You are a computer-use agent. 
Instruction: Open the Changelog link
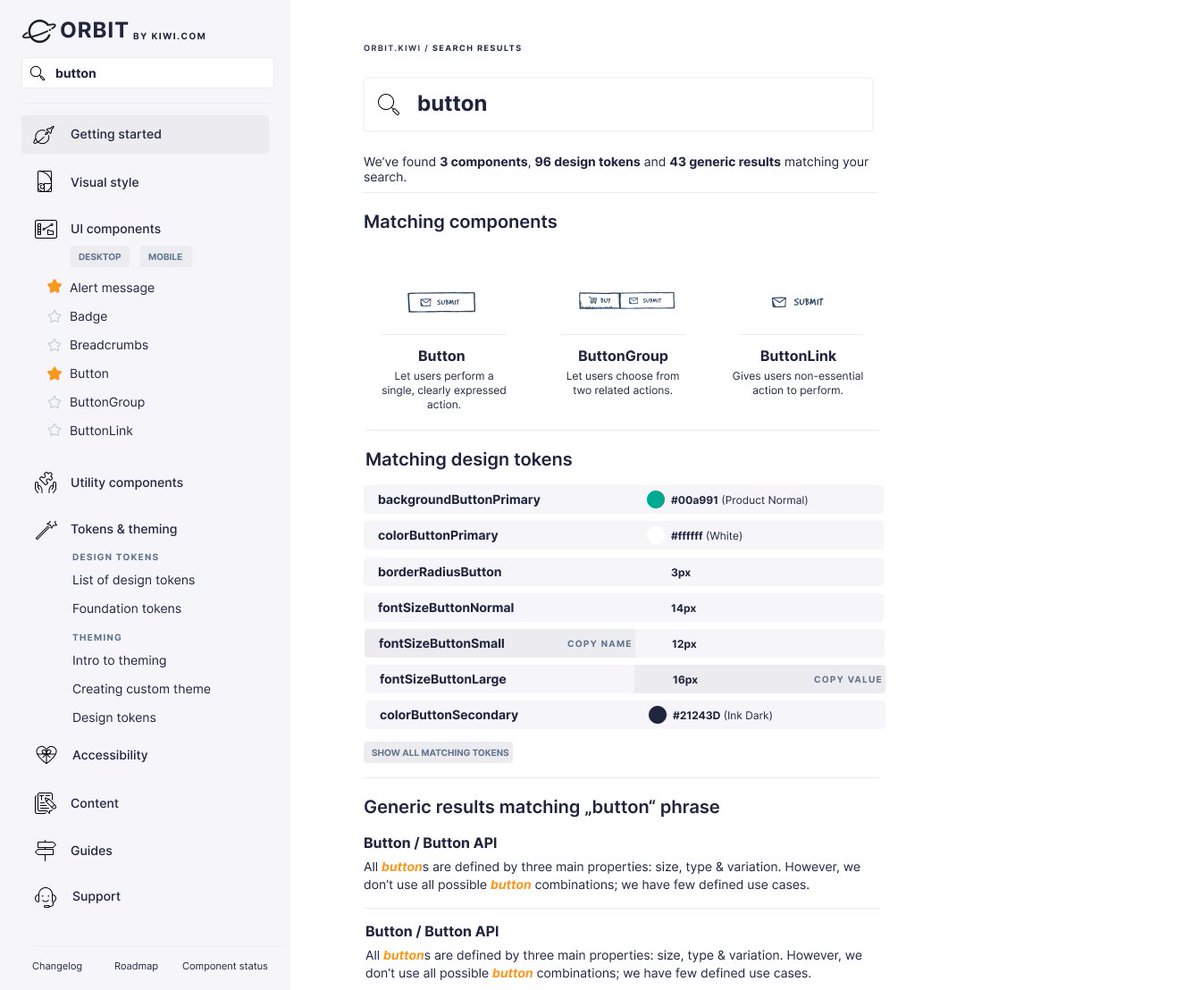tap(57, 966)
